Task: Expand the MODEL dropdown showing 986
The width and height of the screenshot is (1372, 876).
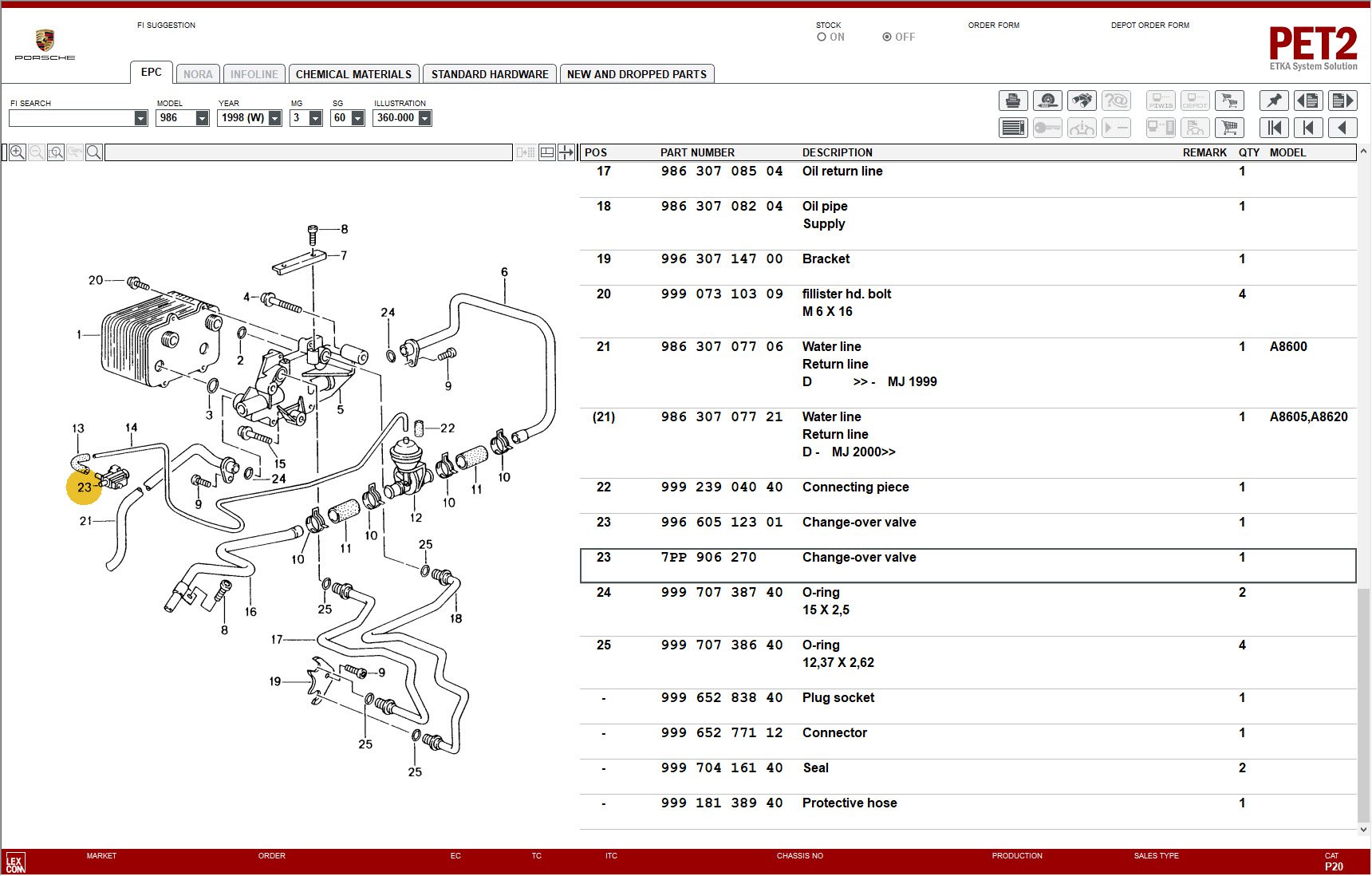Action: pos(202,118)
